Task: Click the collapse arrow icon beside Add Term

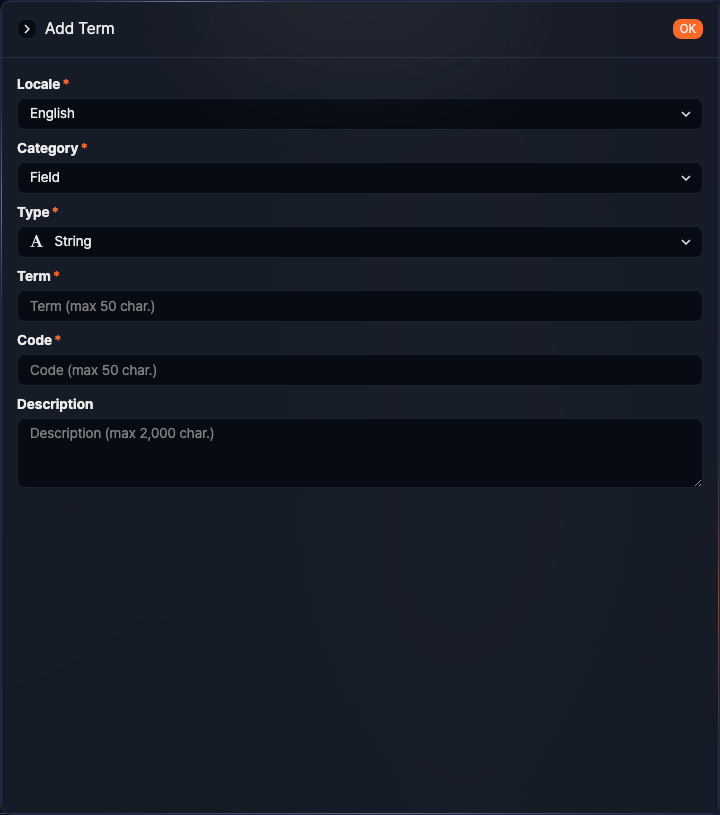Action: (27, 29)
